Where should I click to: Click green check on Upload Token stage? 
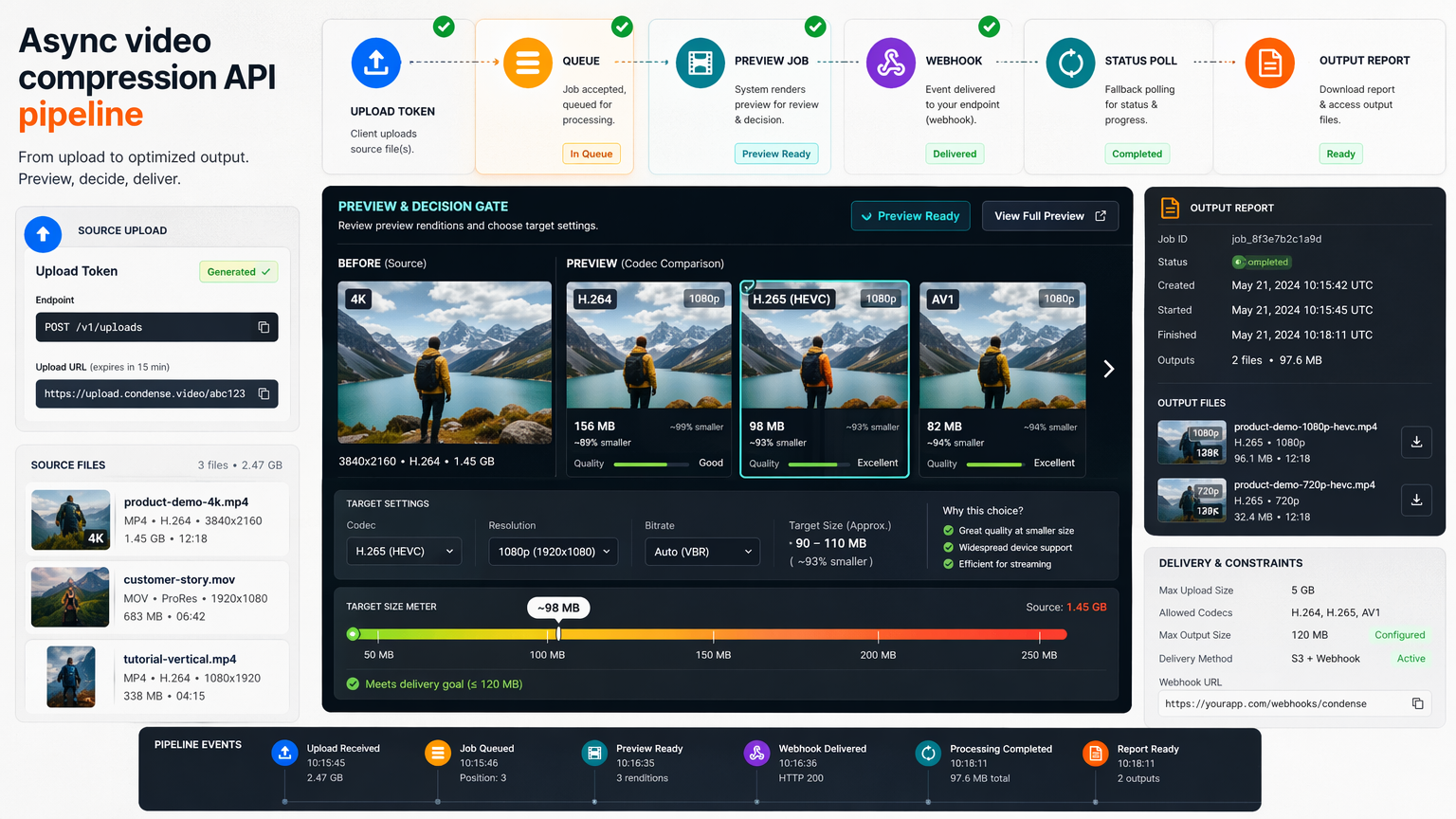pos(444,27)
